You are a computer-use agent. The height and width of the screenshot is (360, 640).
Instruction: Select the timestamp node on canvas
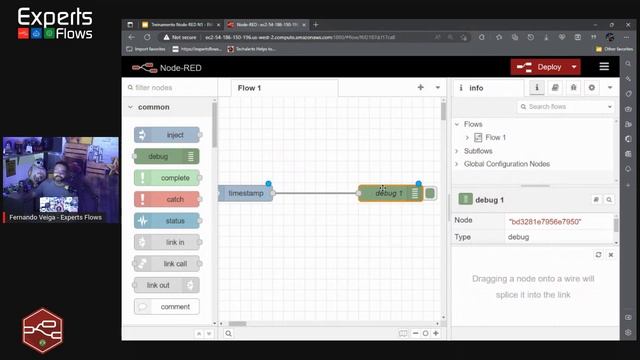click(x=246, y=193)
